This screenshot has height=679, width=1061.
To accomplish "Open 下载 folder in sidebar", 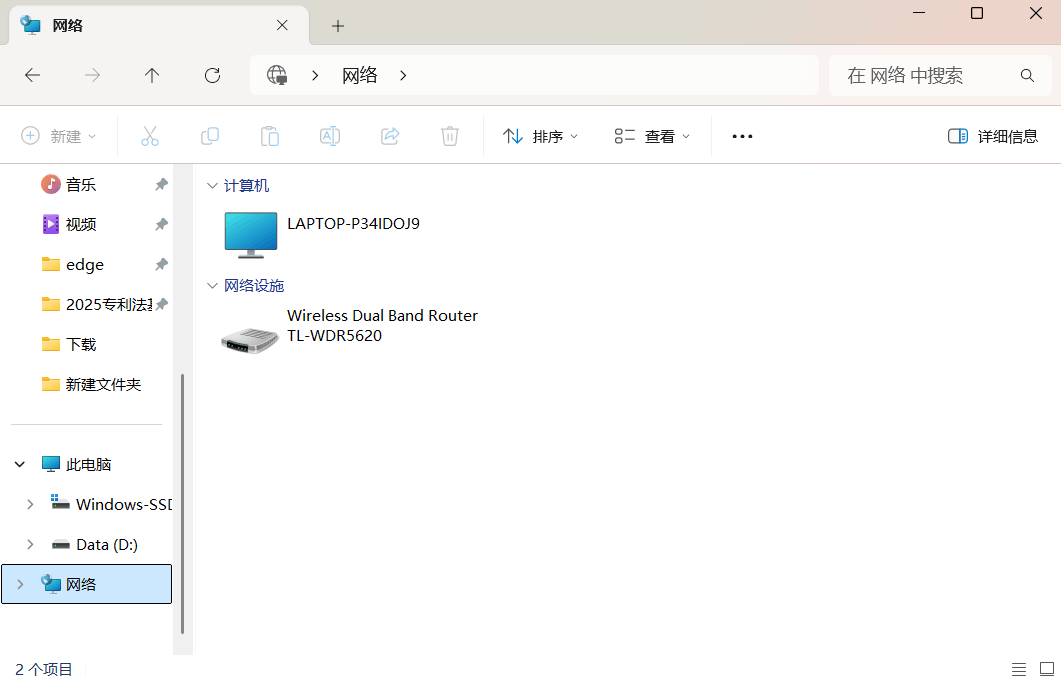I will (x=81, y=345).
